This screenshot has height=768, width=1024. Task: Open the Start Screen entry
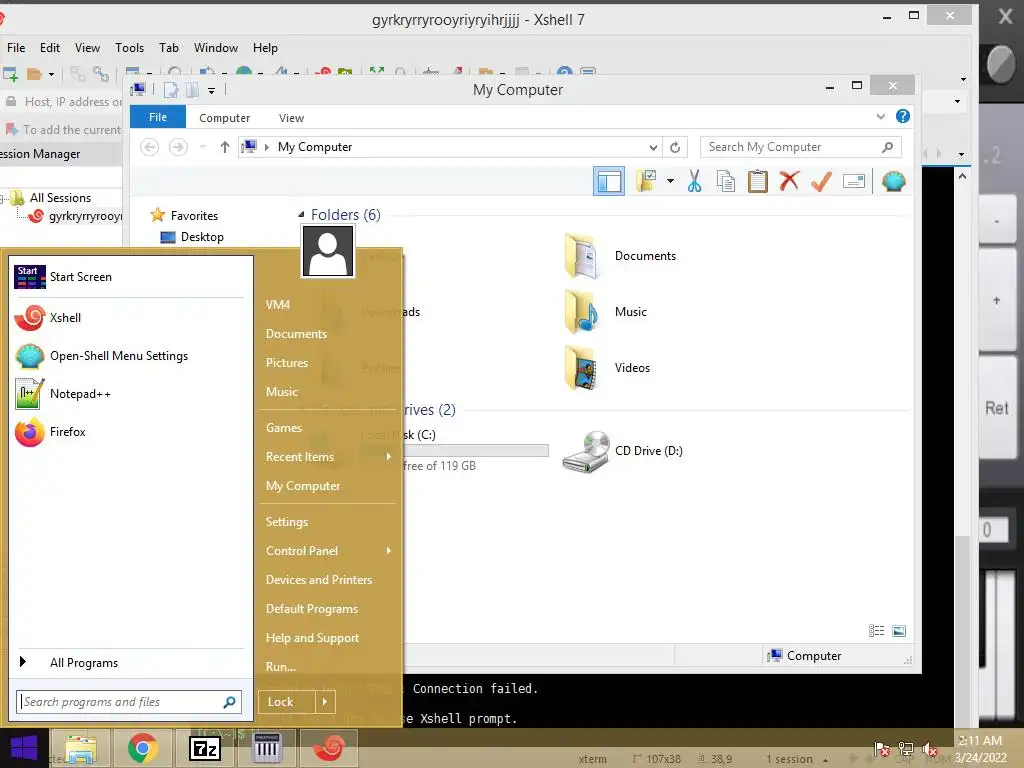point(129,277)
